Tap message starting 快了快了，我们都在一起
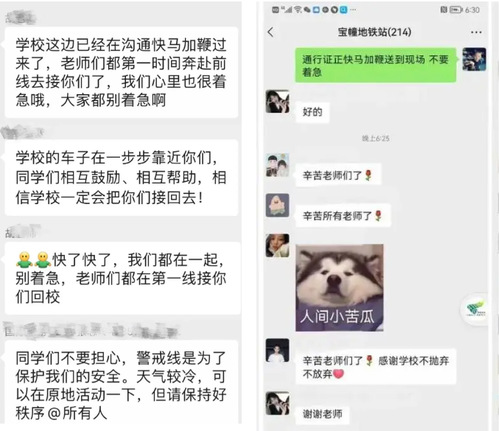499x431 pixels. pyautogui.click(x=122, y=278)
